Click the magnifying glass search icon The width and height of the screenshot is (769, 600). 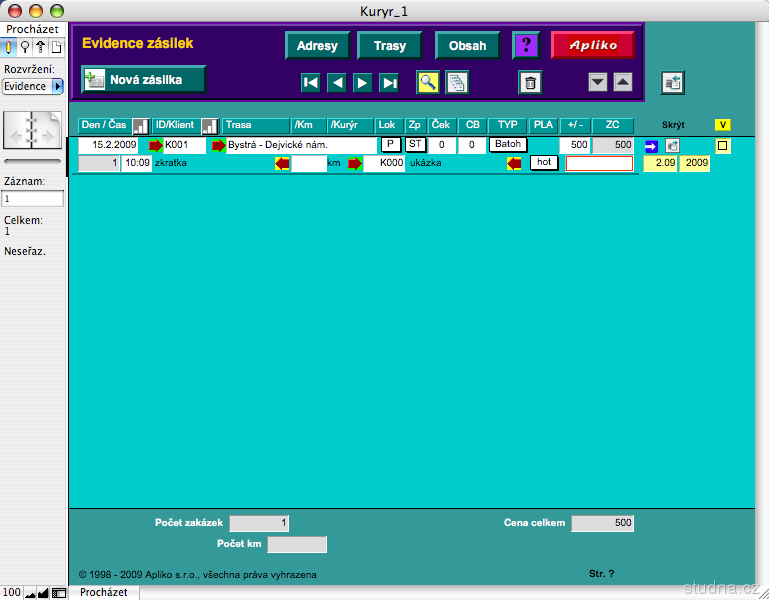(428, 82)
